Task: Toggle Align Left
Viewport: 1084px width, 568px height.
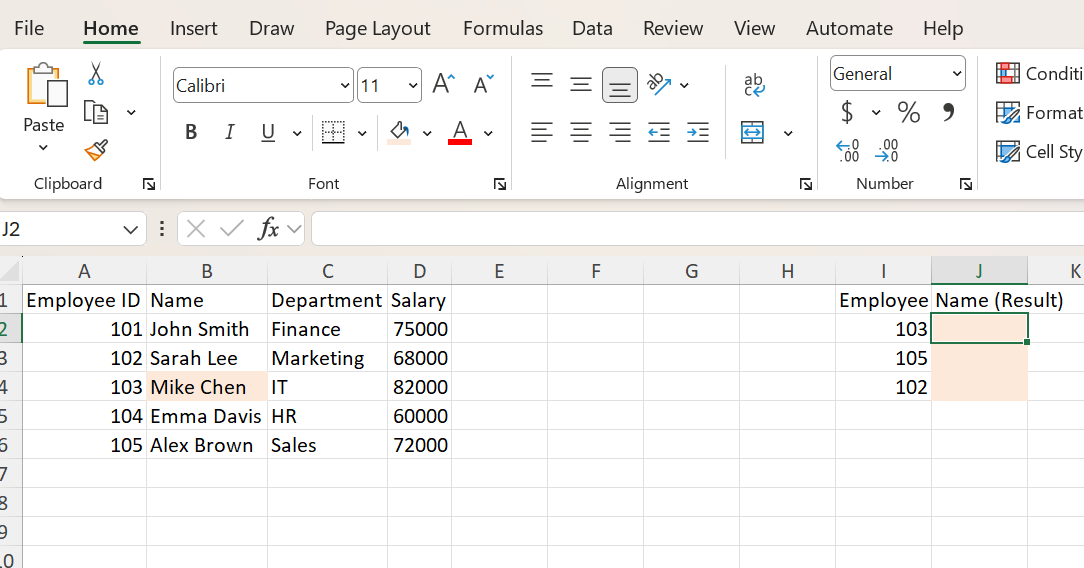Action: click(x=542, y=132)
